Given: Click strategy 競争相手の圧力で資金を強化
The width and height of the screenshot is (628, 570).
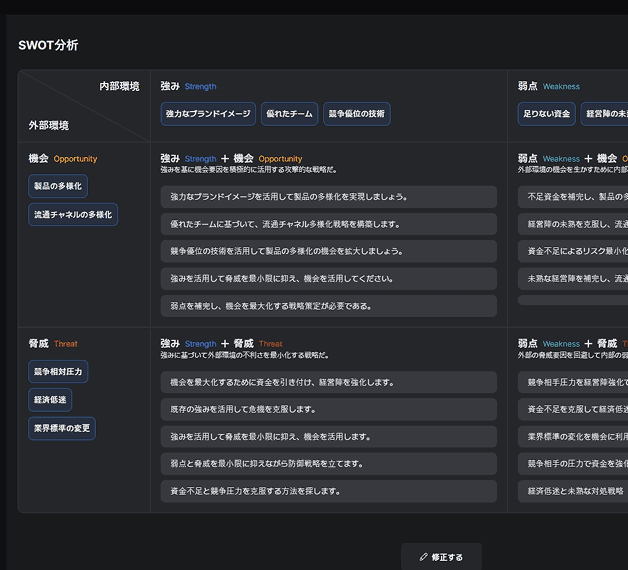Looking at the screenshot, I should tap(573, 464).
